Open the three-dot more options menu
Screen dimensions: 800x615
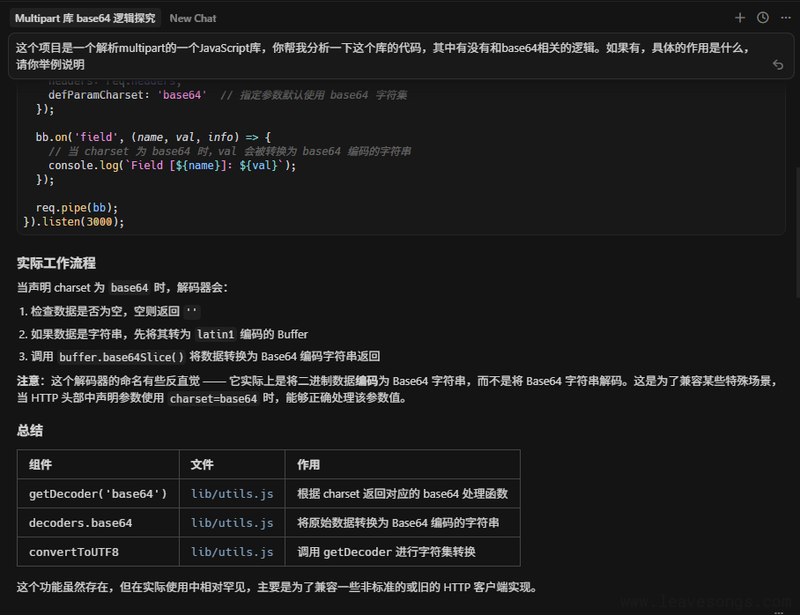[786, 18]
